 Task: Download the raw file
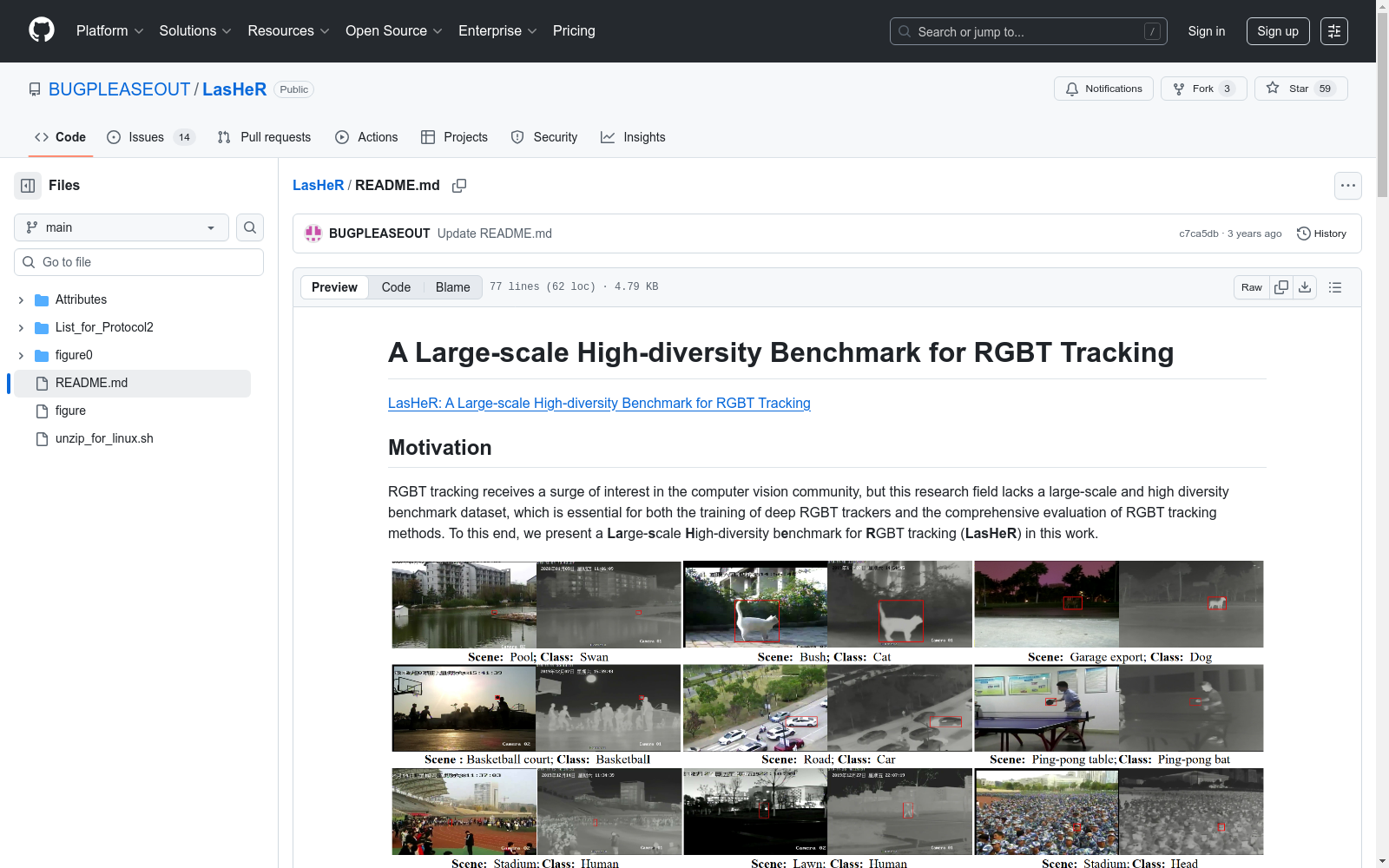tap(1305, 287)
